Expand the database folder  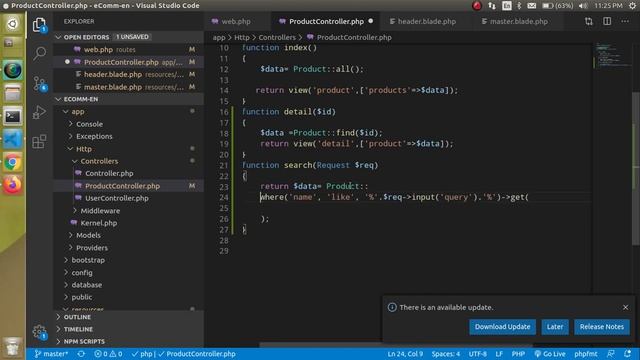[129, 285]
